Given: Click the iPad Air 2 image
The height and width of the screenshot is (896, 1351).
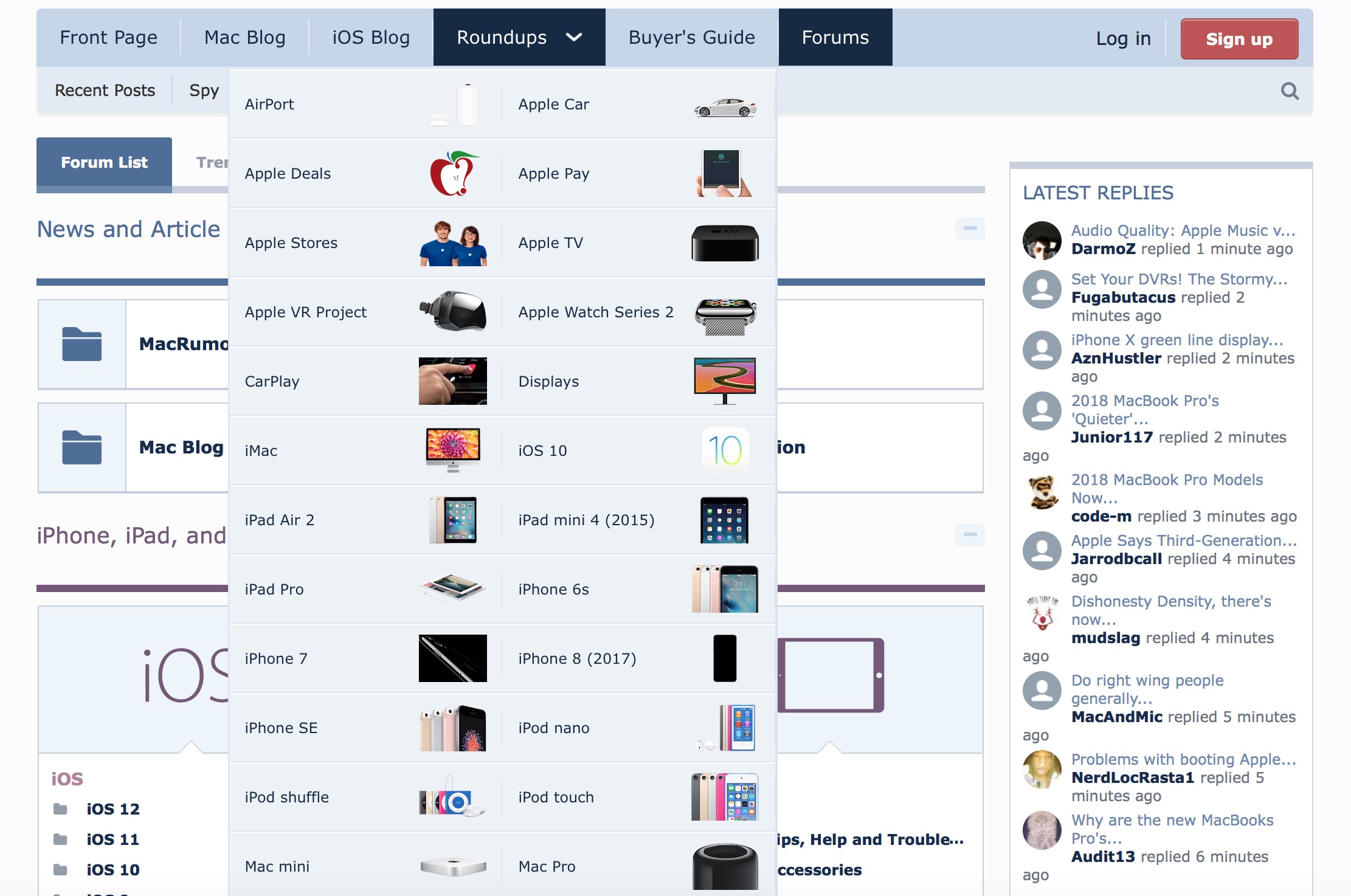Looking at the screenshot, I should (454, 520).
